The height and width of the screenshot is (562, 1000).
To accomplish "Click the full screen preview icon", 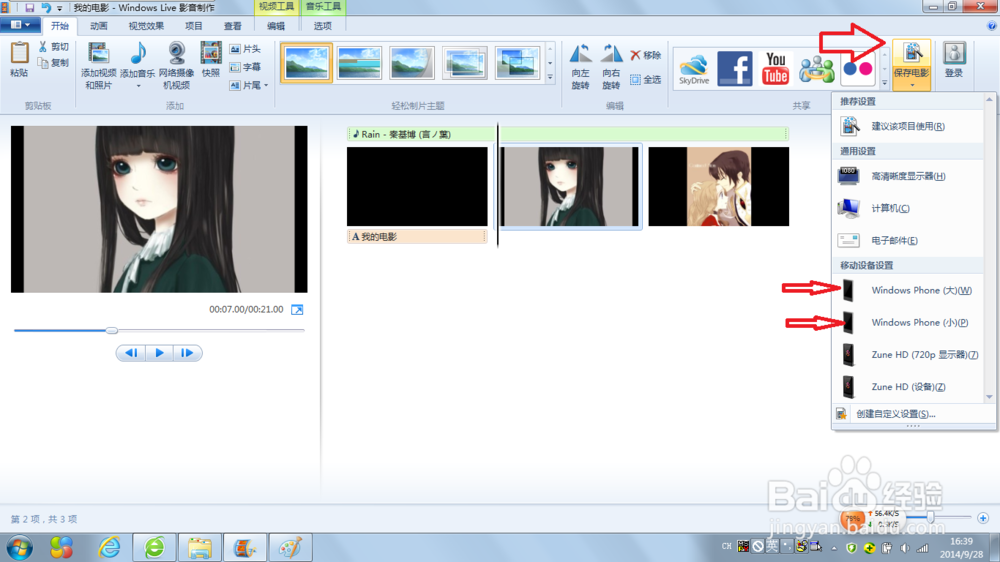I will tap(297, 309).
